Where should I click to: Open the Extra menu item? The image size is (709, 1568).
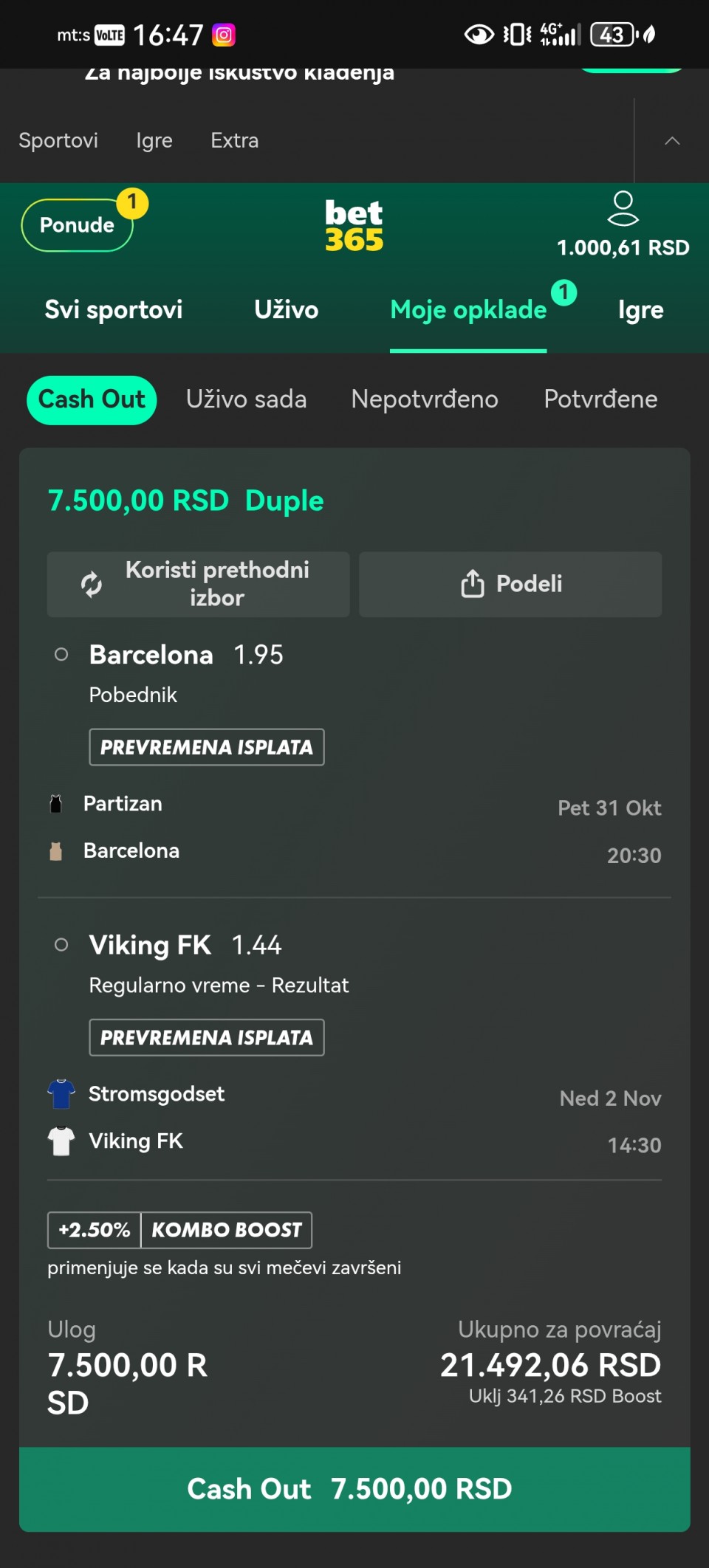(x=234, y=140)
